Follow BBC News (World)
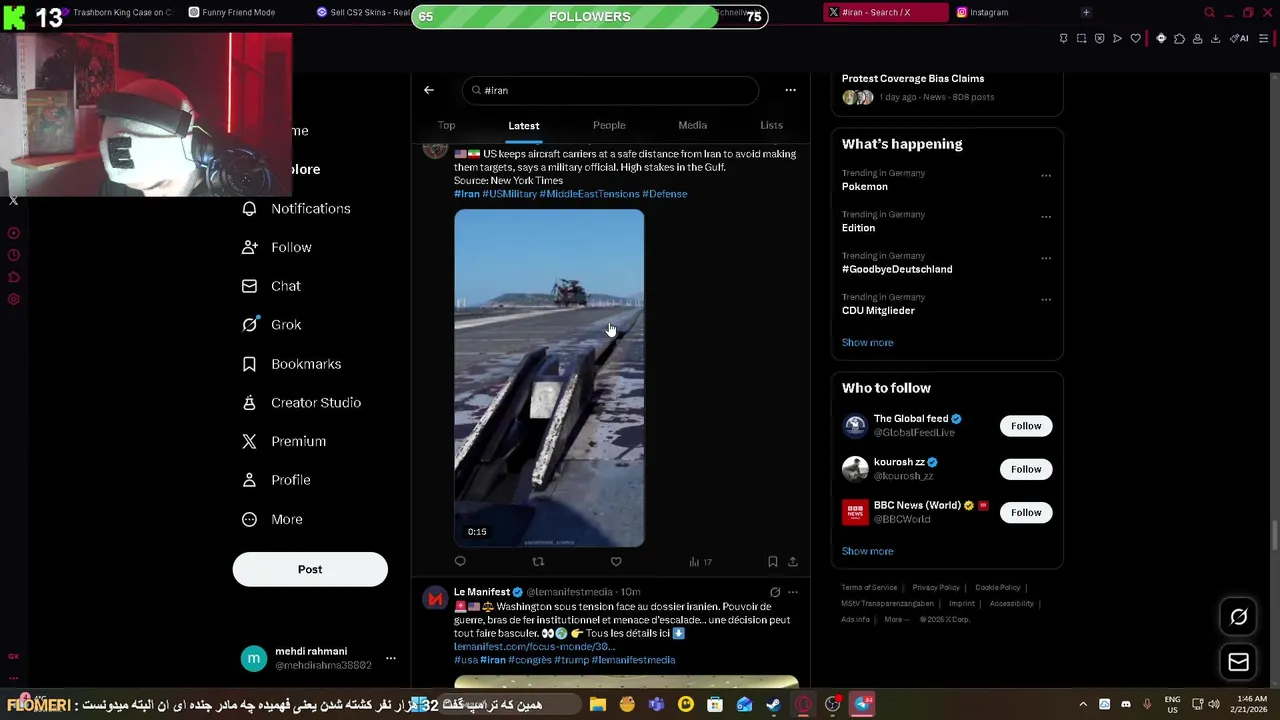 coord(1025,512)
